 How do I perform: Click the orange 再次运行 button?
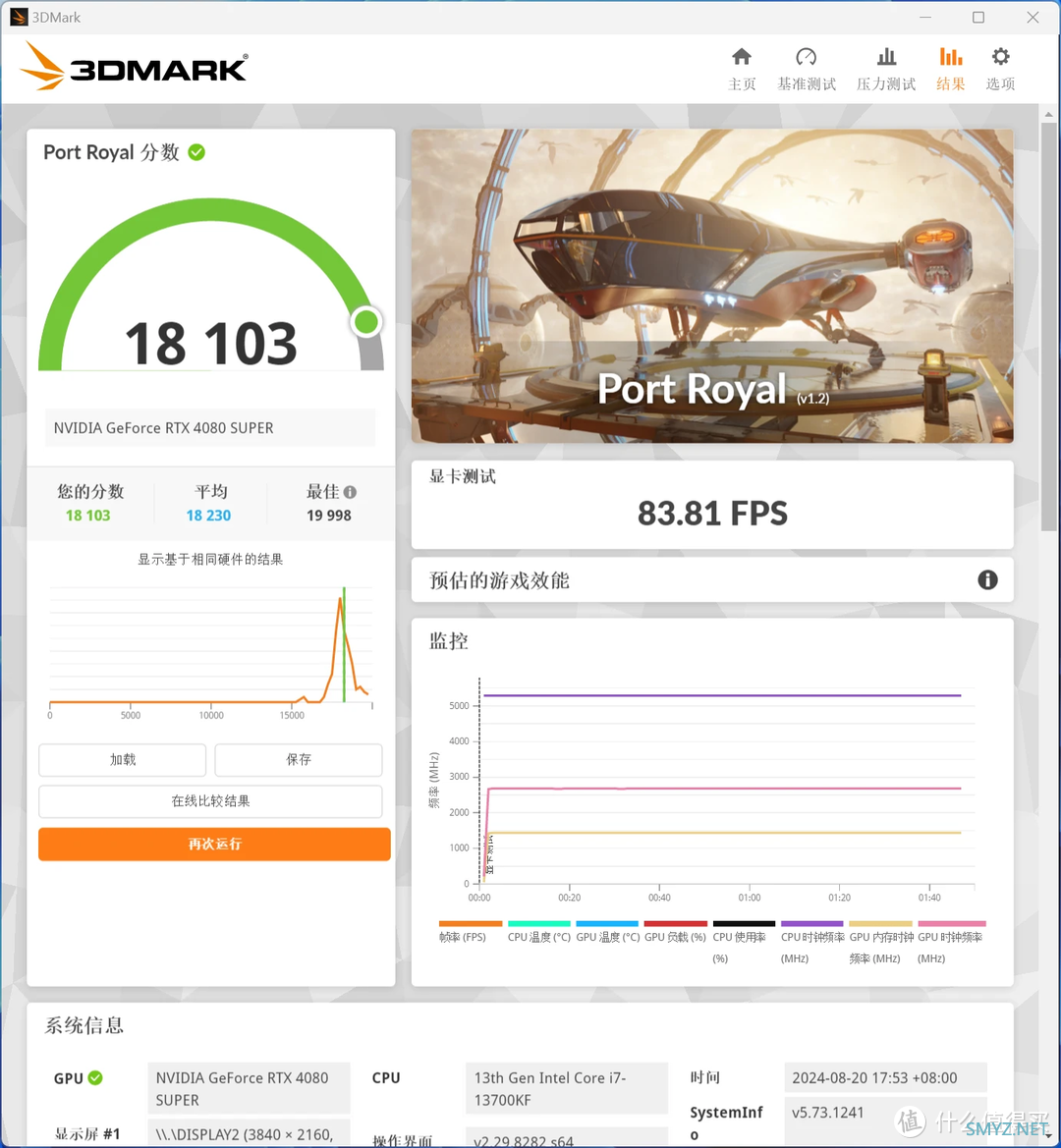tap(214, 844)
